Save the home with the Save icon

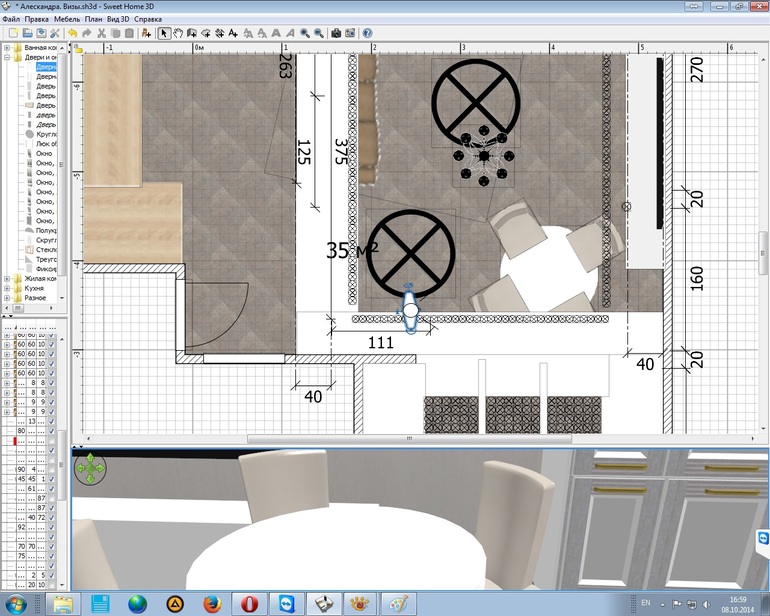[41, 33]
